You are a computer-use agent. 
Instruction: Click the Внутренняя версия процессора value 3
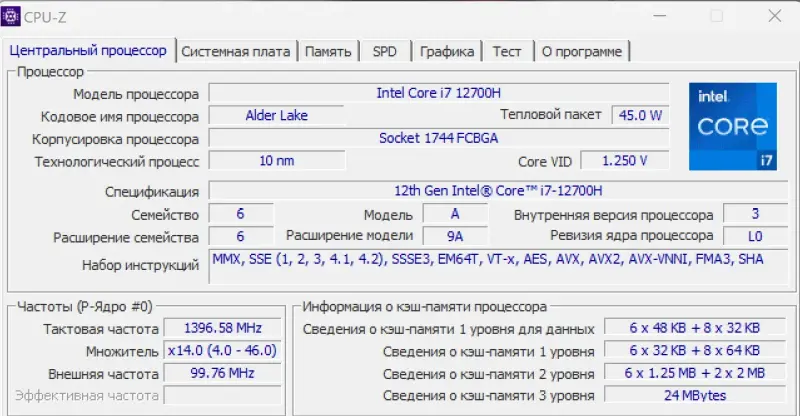756,214
